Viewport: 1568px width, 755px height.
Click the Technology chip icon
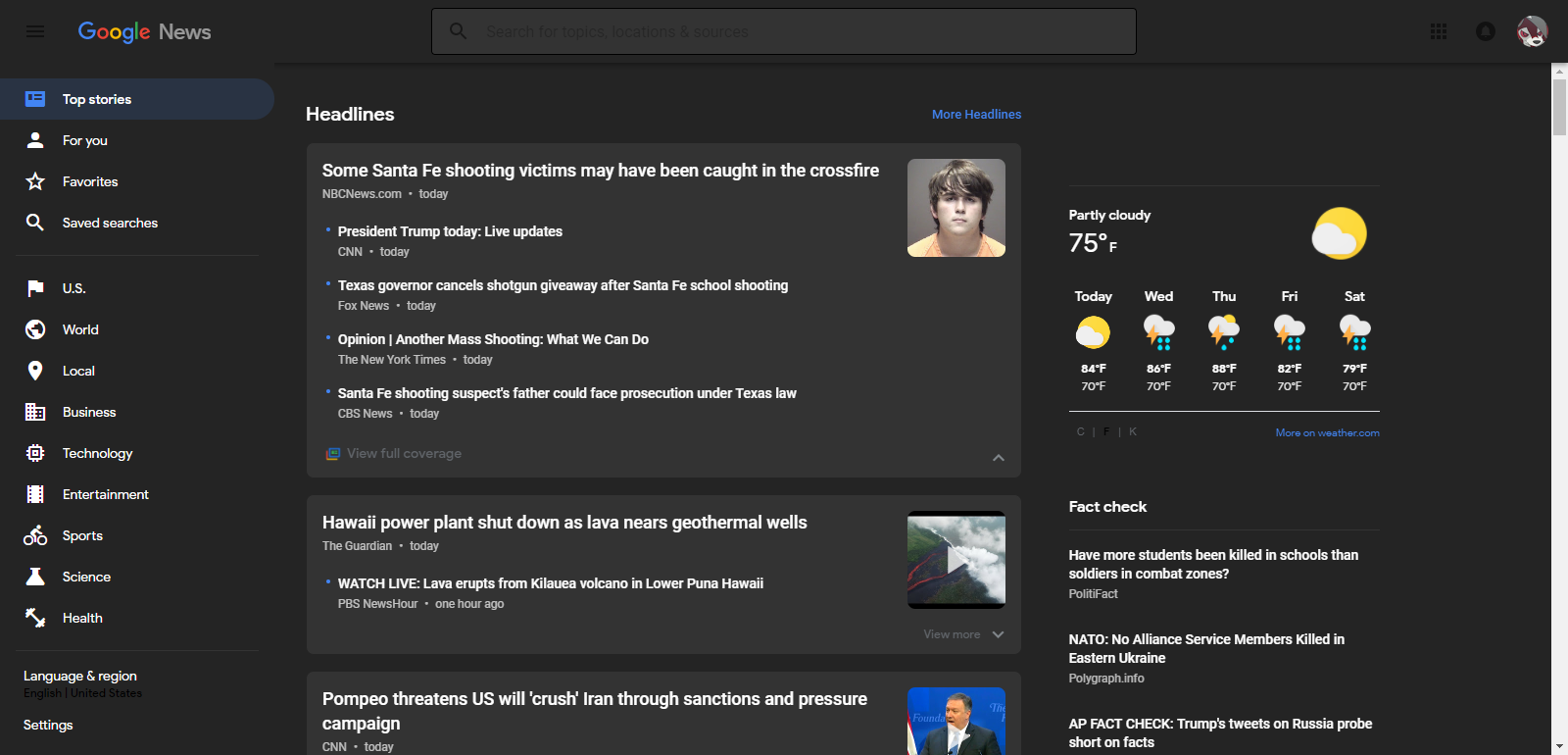coord(35,453)
